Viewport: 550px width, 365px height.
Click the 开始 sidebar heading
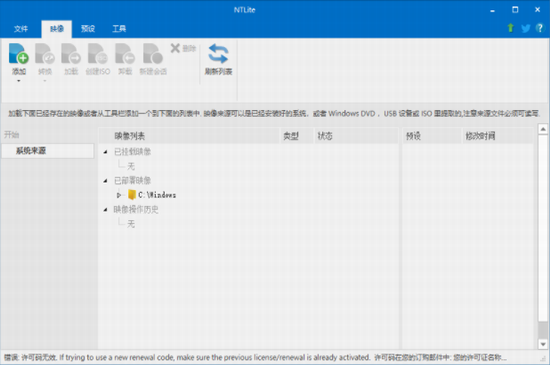(12, 135)
